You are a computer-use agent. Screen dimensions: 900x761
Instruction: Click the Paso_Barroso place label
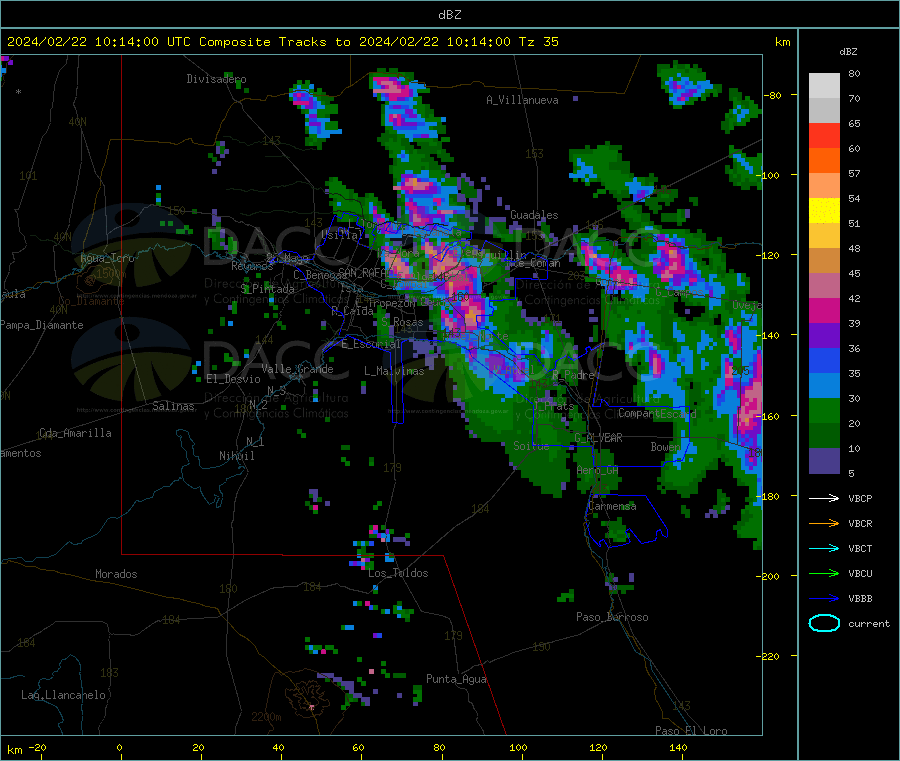click(612, 617)
